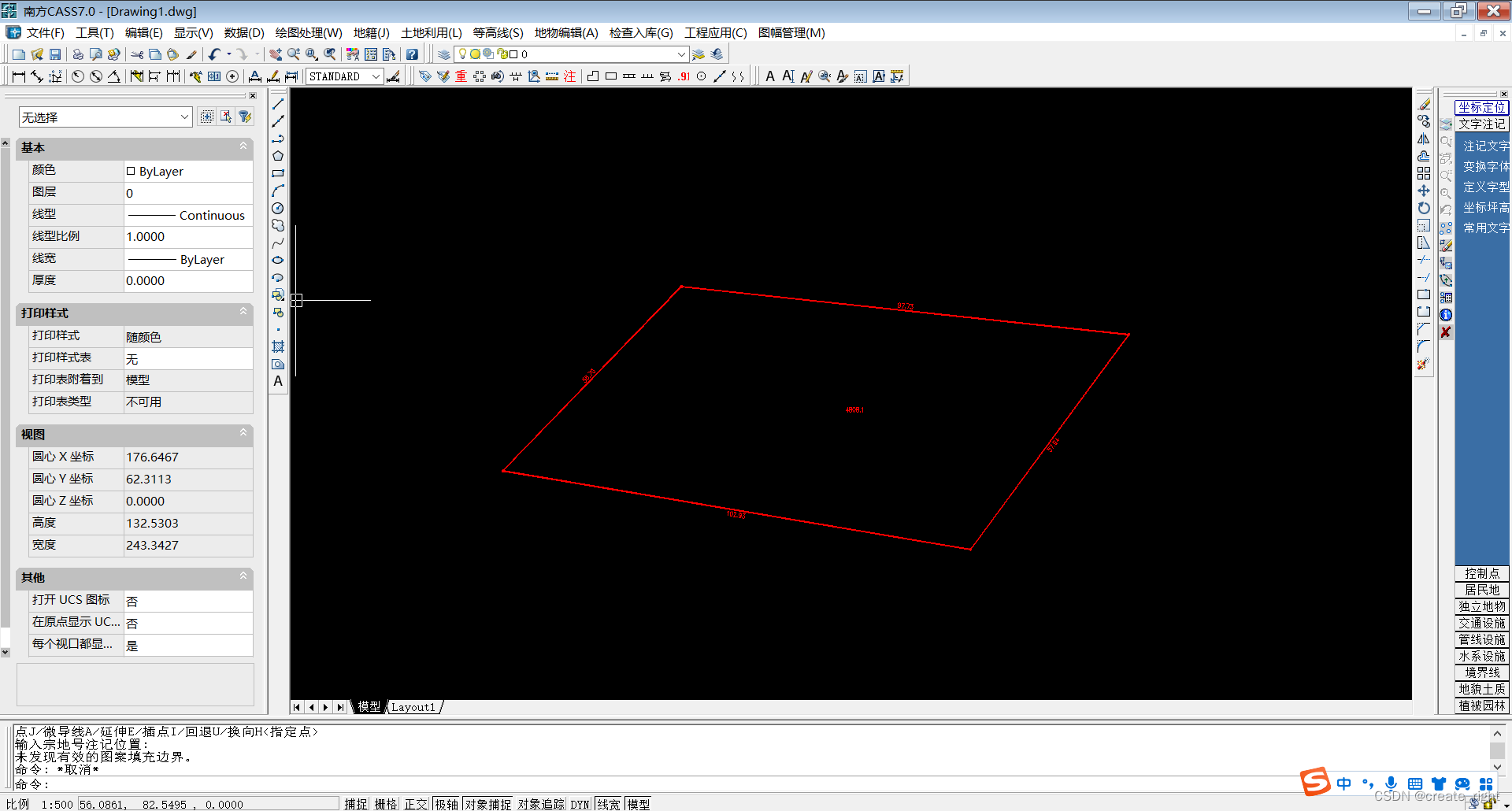Select the Multiline Text A tool
The image size is (1512, 811).
(x=278, y=381)
